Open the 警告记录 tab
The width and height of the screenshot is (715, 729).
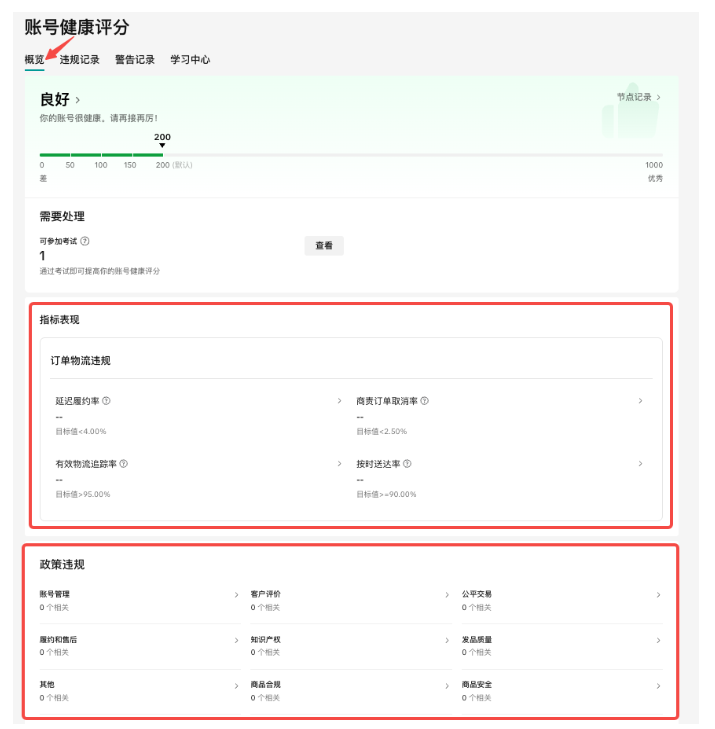click(x=135, y=60)
